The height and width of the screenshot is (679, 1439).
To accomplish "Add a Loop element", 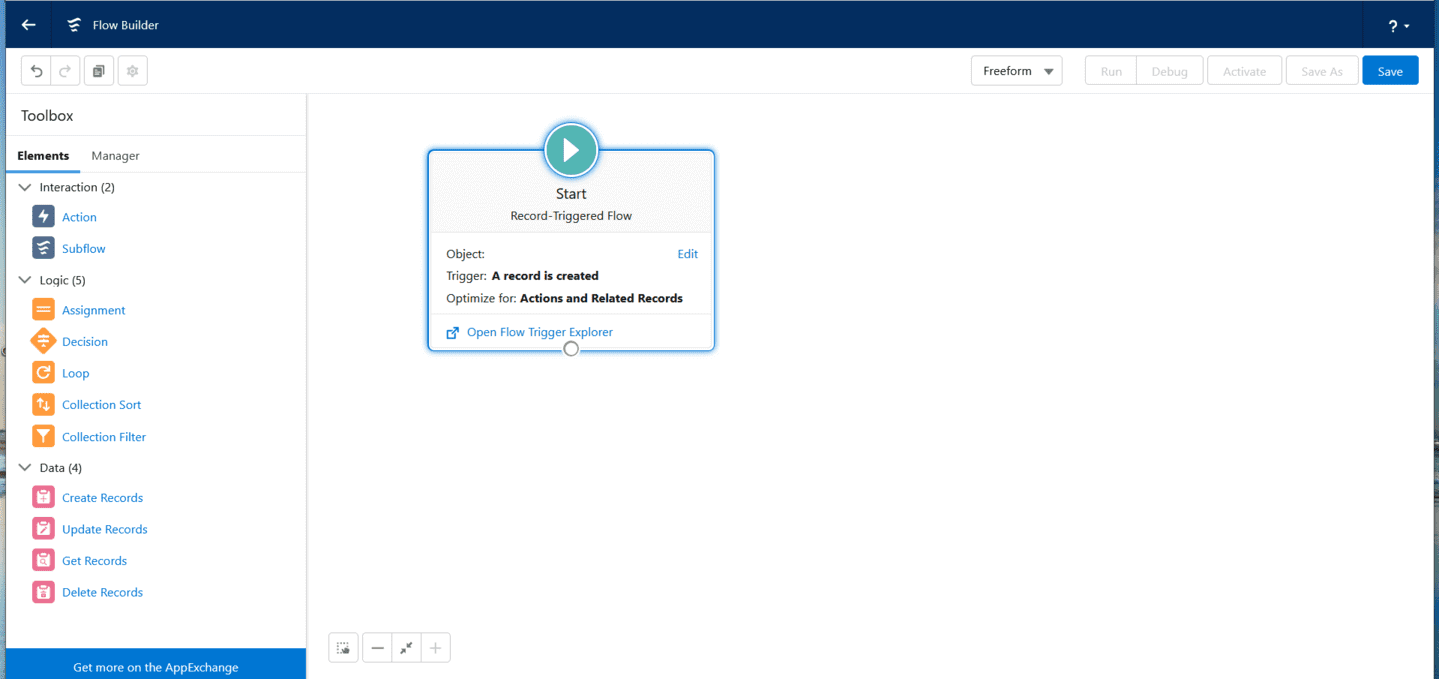I will tap(75, 372).
